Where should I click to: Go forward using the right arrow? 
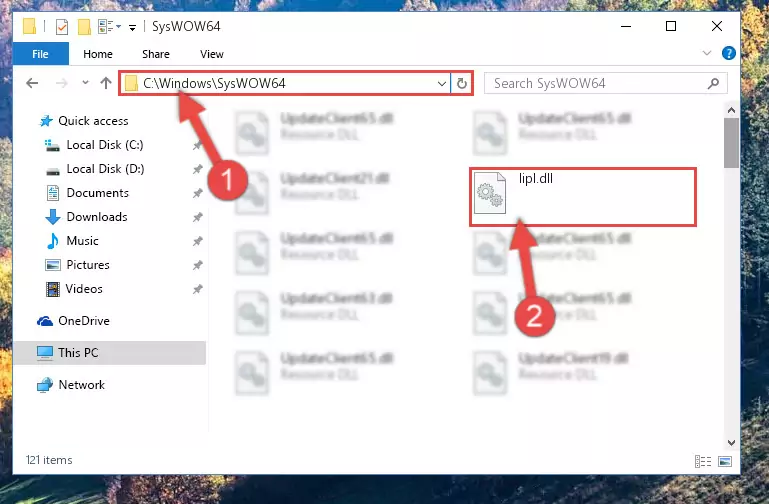[62, 83]
